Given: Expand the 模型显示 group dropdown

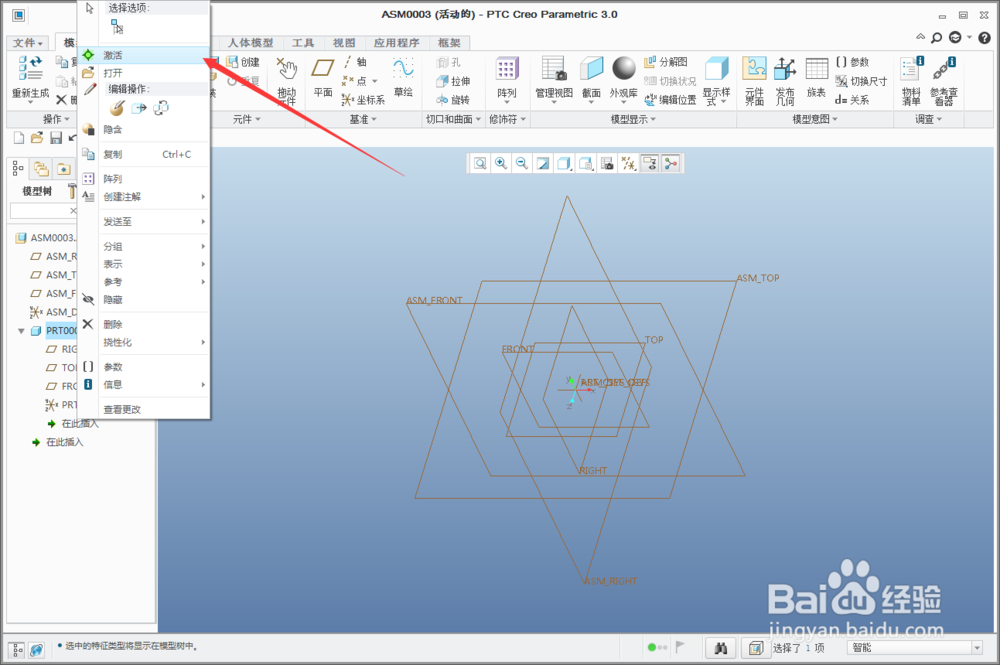Looking at the screenshot, I should [633, 119].
